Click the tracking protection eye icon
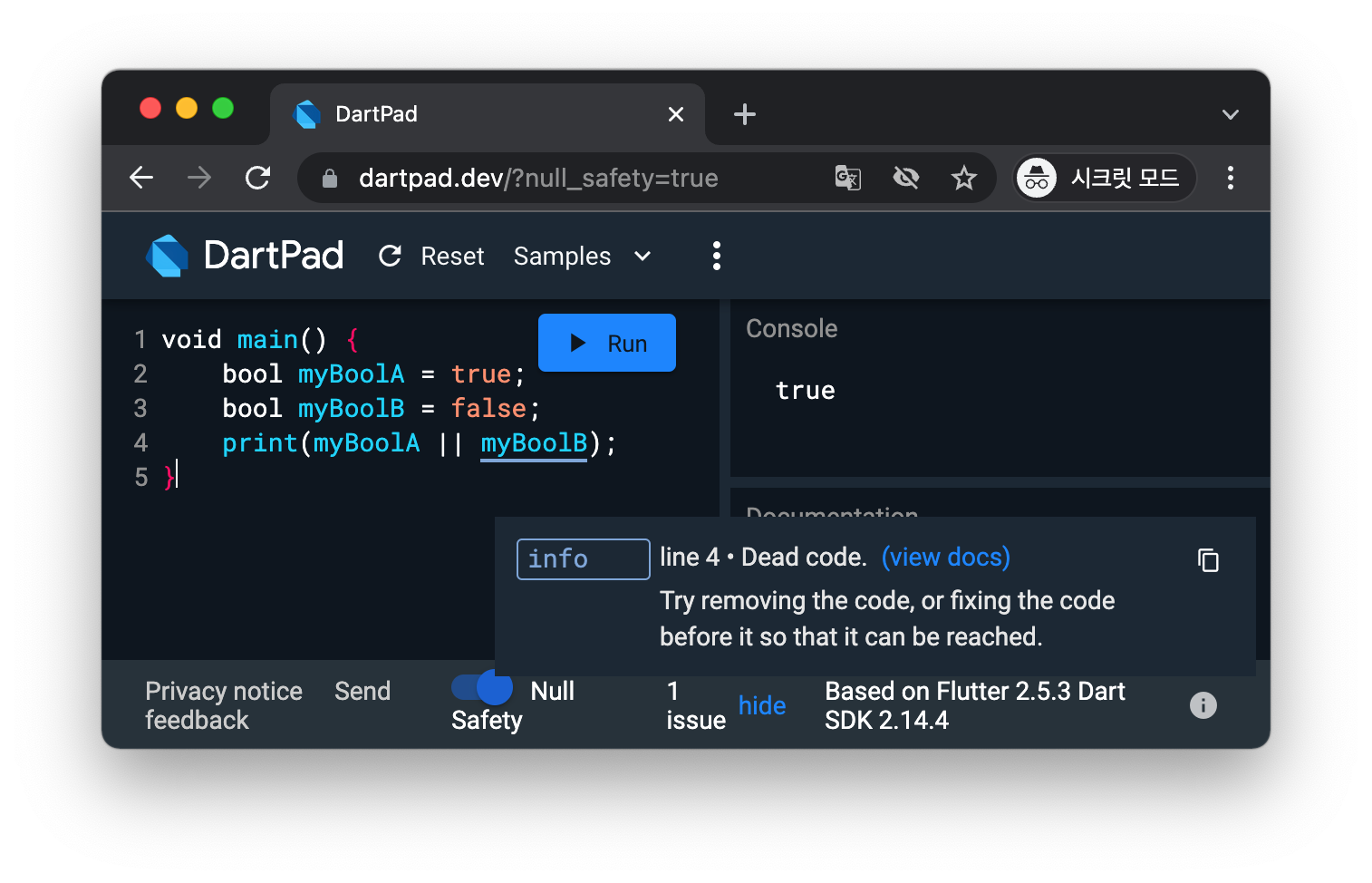 [x=906, y=178]
